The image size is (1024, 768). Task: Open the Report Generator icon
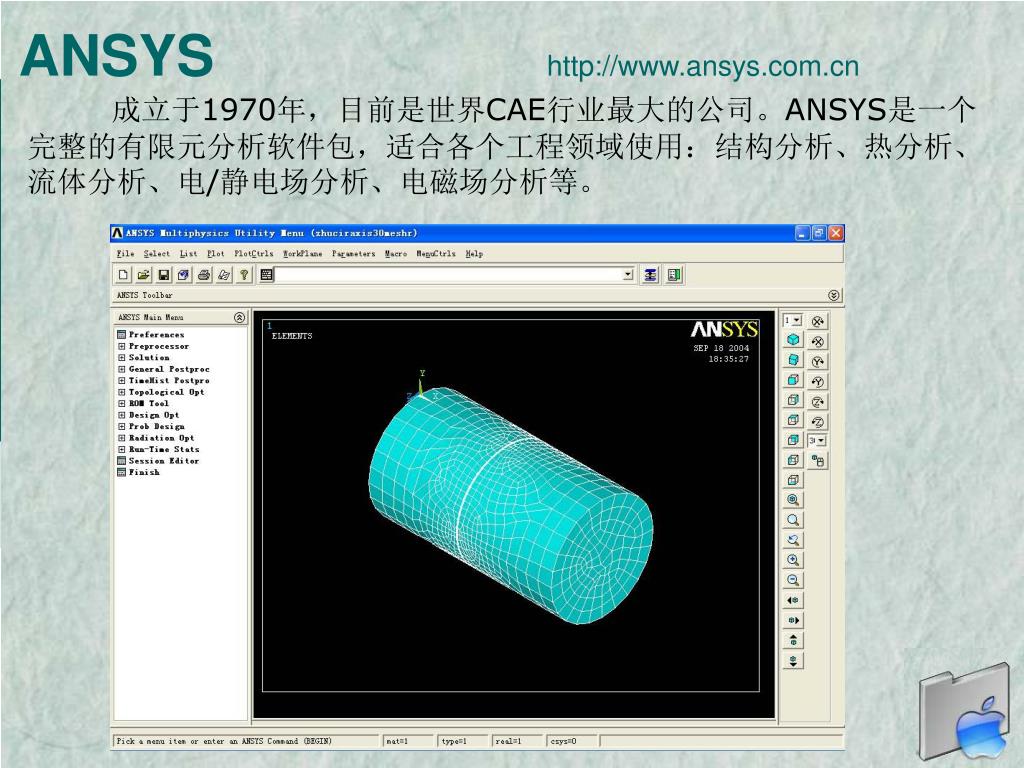224,275
